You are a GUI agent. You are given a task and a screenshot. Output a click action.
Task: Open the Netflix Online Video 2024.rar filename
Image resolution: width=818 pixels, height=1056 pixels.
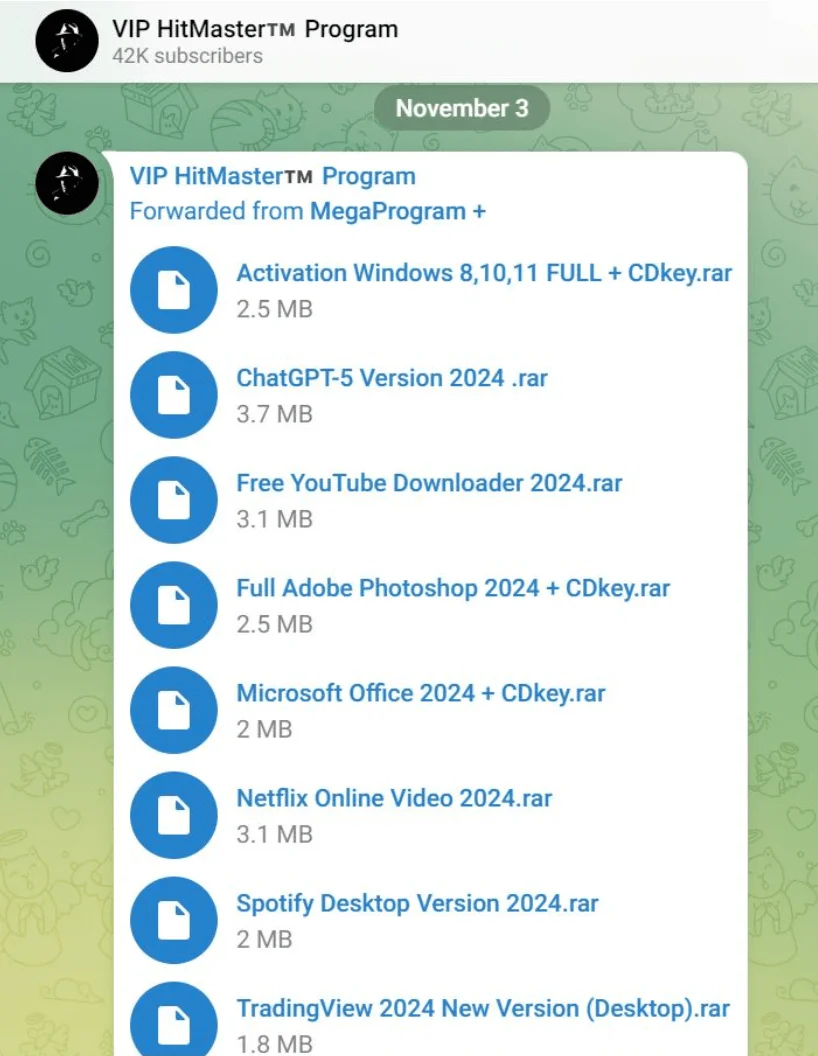point(395,798)
